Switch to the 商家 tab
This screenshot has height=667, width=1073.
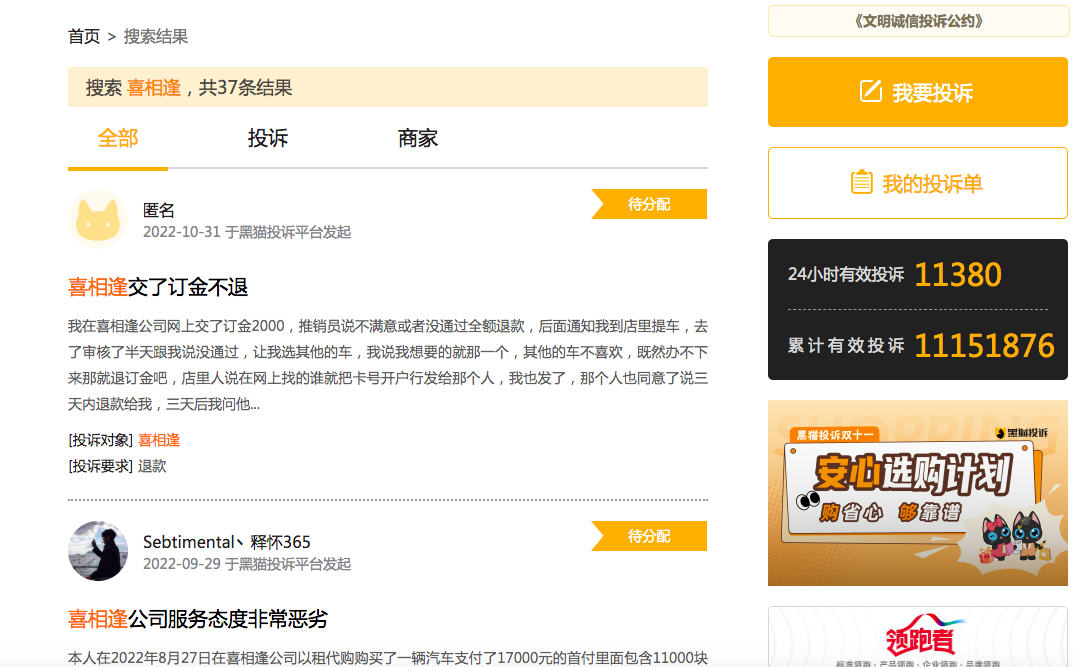417,138
